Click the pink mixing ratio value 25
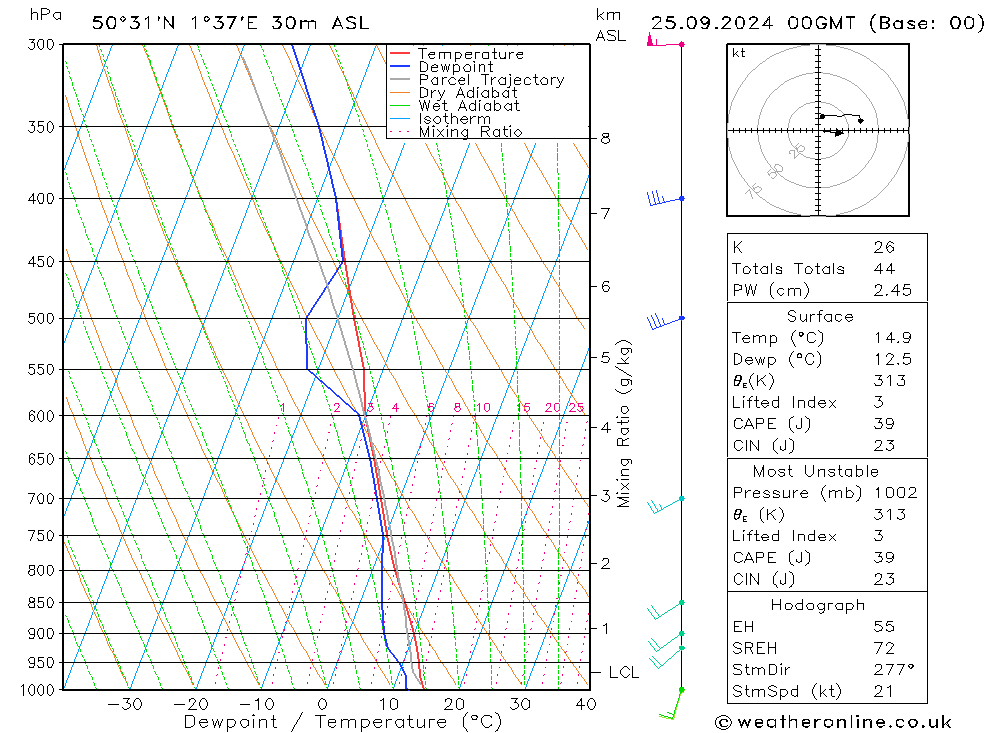The image size is (1000, 733). (x=576, y=407)
